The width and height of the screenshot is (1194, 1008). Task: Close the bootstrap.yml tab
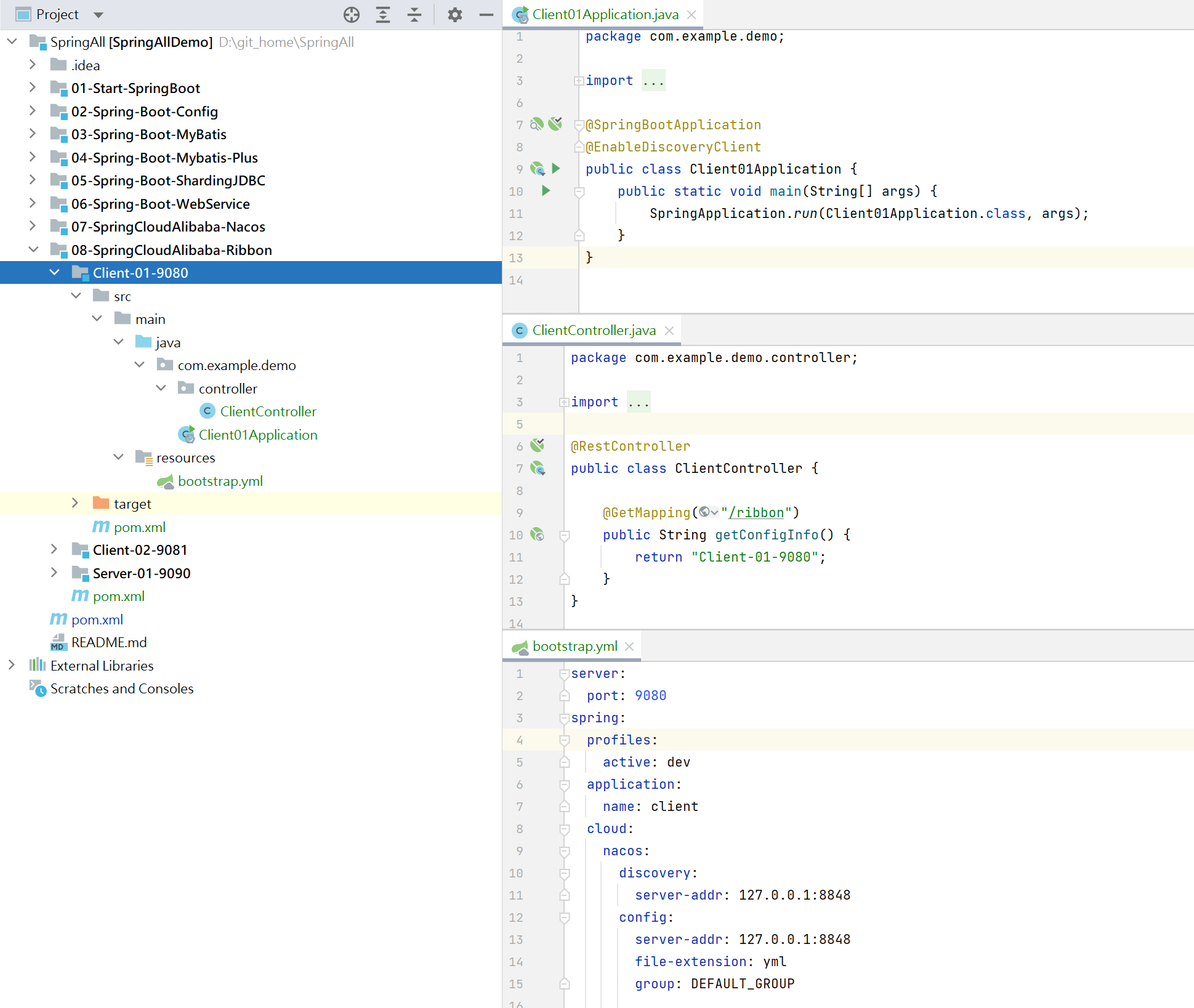629,647
